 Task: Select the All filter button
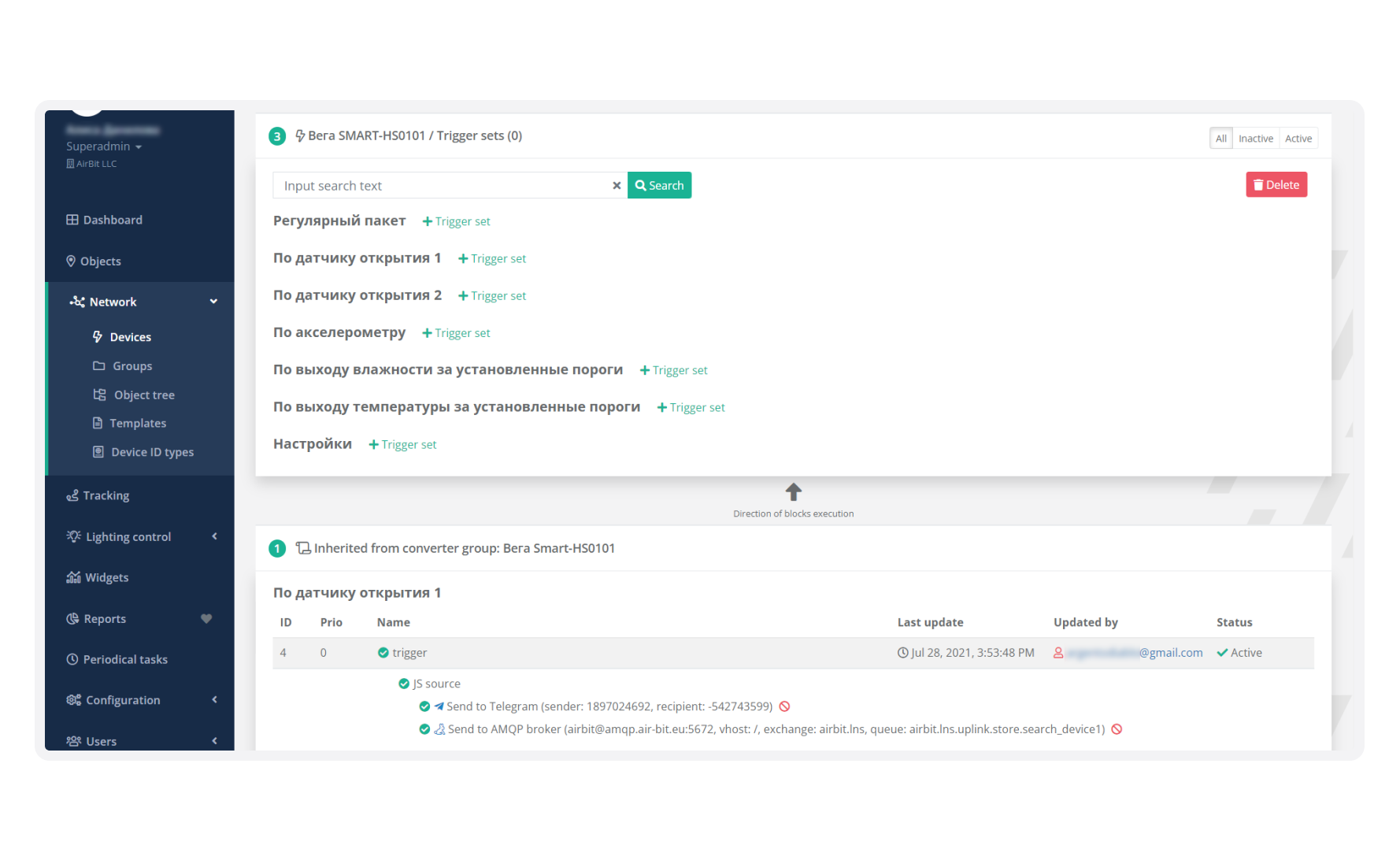pos(1220,139)
